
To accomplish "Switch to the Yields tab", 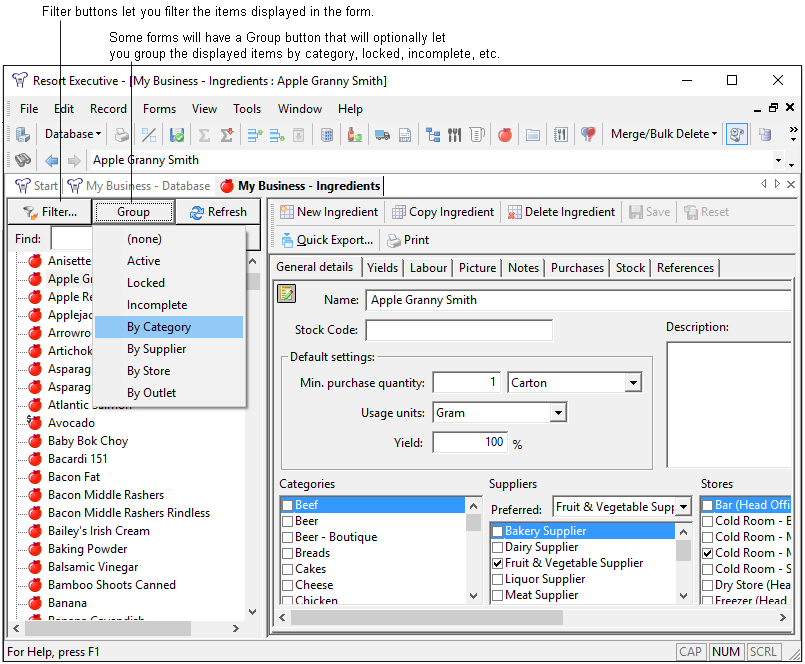I will click(x=382, y=268).
